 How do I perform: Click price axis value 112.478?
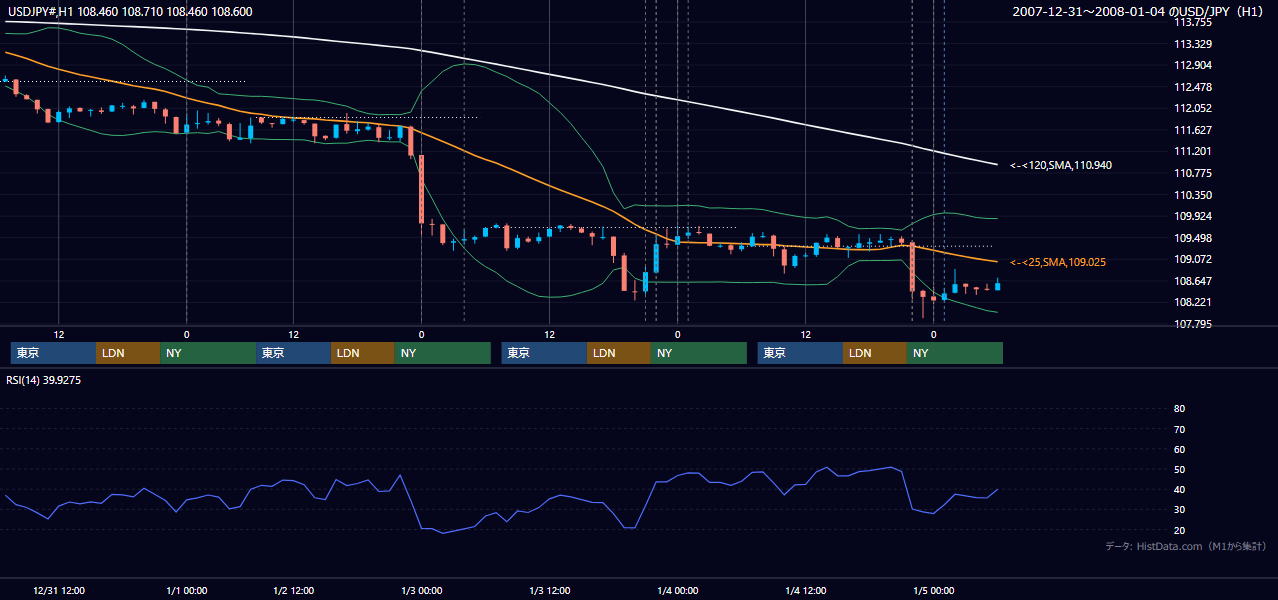tap(1192, 87)
